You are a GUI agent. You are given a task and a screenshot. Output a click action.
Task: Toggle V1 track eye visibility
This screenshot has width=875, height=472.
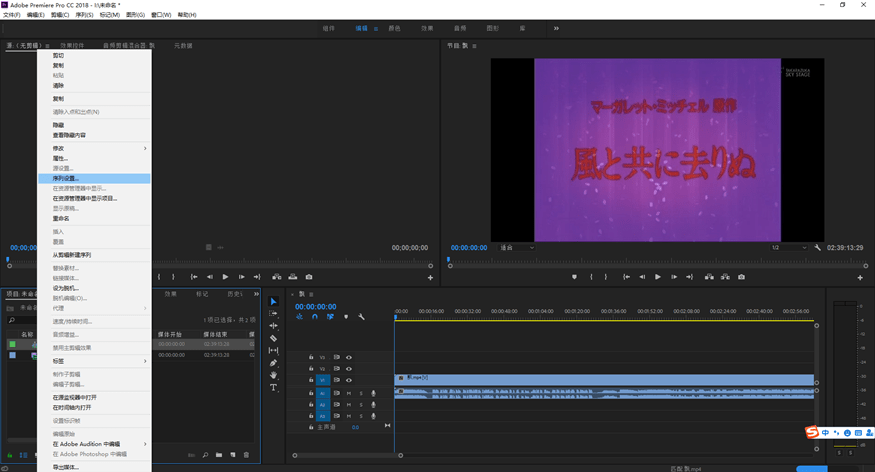pyautogui.click(x=349, y=380)
